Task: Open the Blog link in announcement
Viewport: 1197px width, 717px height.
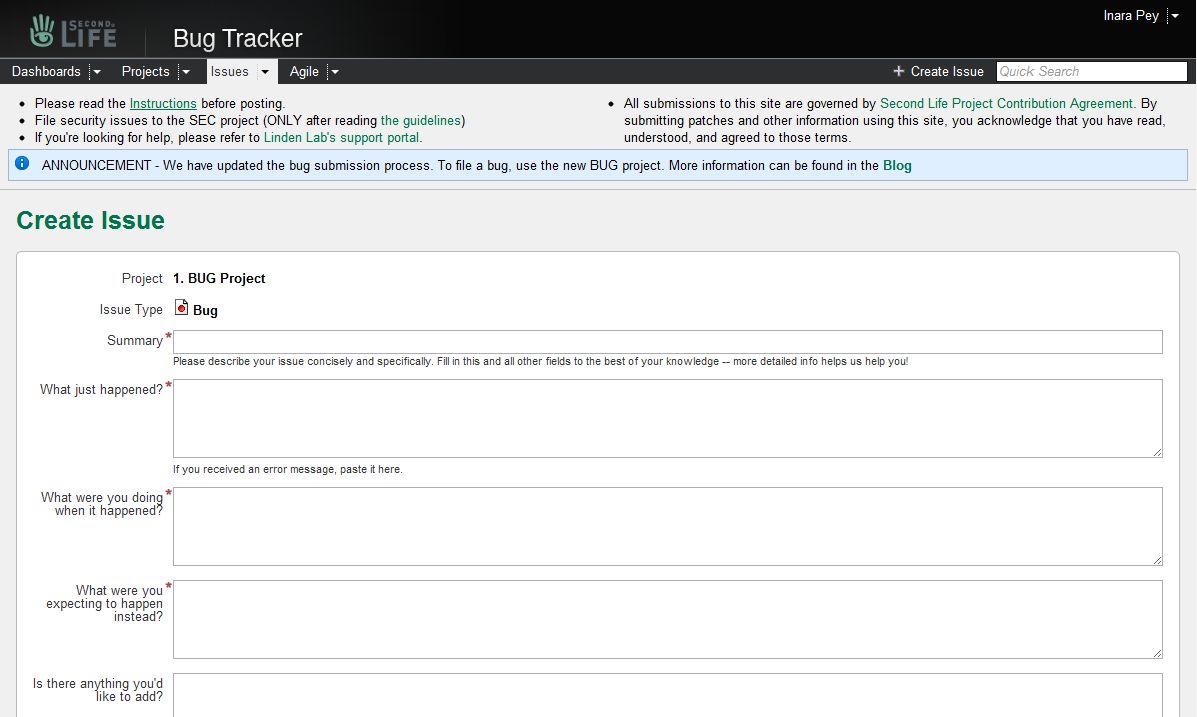Action: [x=897, y=165]
